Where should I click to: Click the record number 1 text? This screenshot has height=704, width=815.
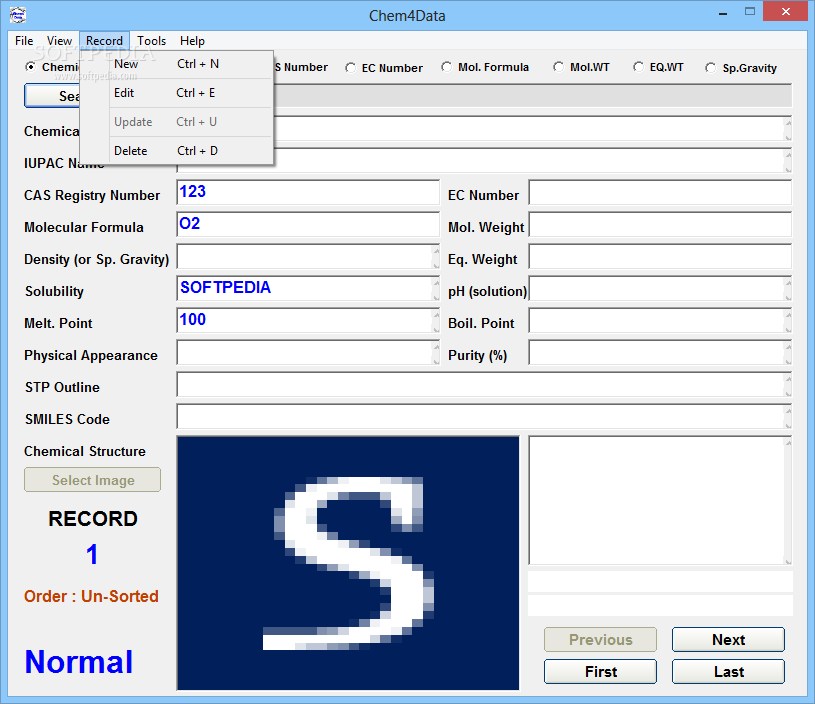(x=92, y=554)
